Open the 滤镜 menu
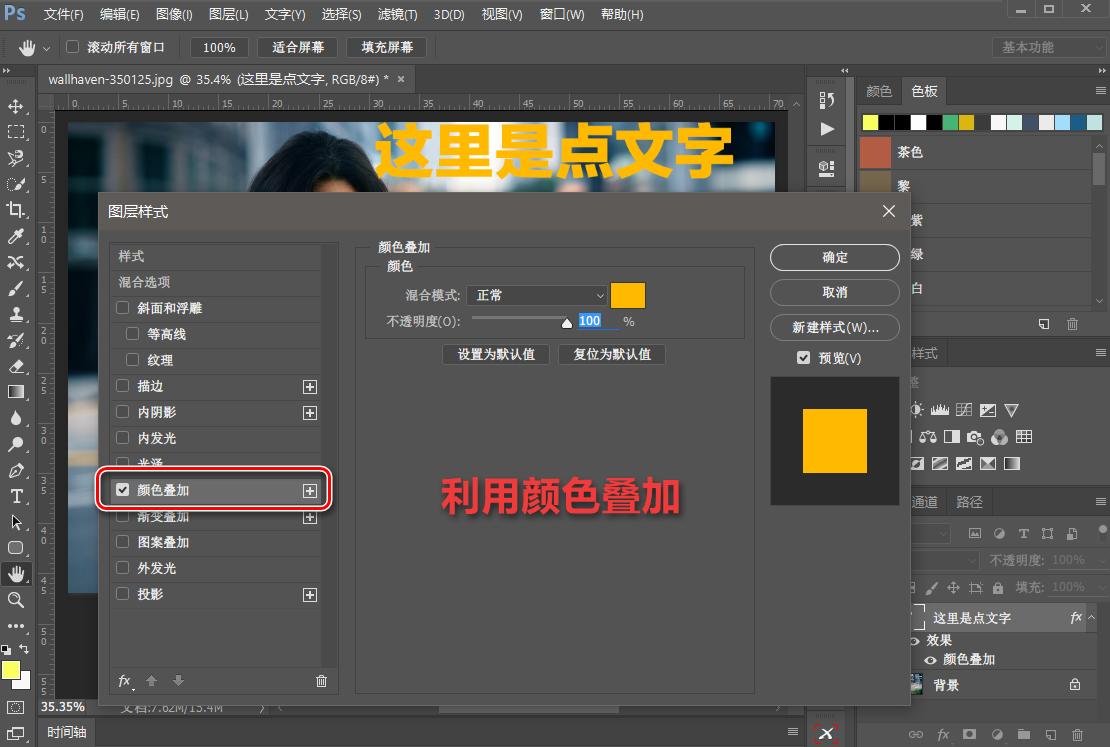The width and height of the screenshot is (1110, 747). pyautogui.click(x=397, y=14)
